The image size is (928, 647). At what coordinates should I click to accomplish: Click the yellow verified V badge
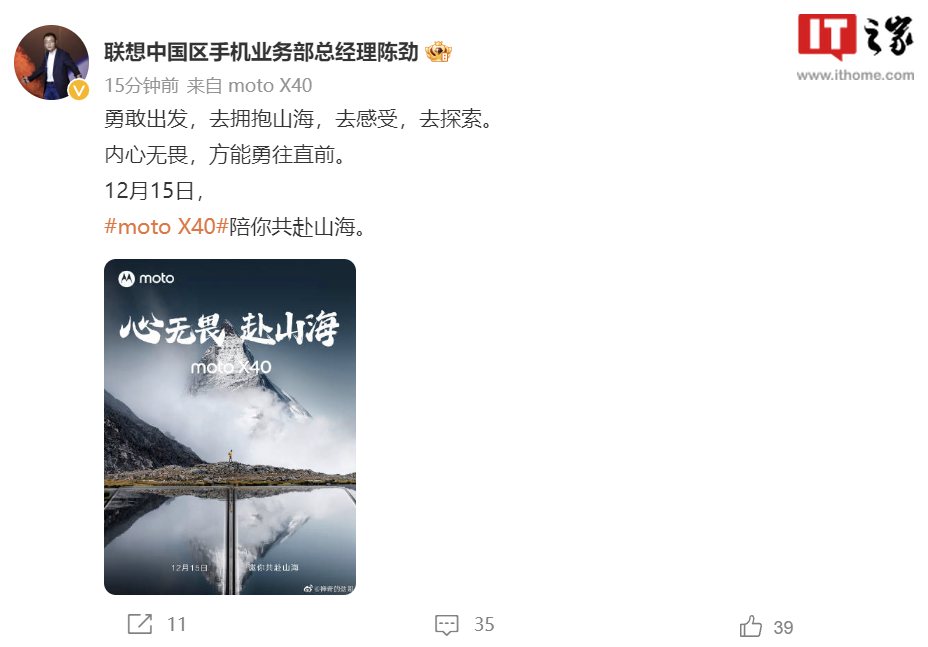click(x=79, y=89)
